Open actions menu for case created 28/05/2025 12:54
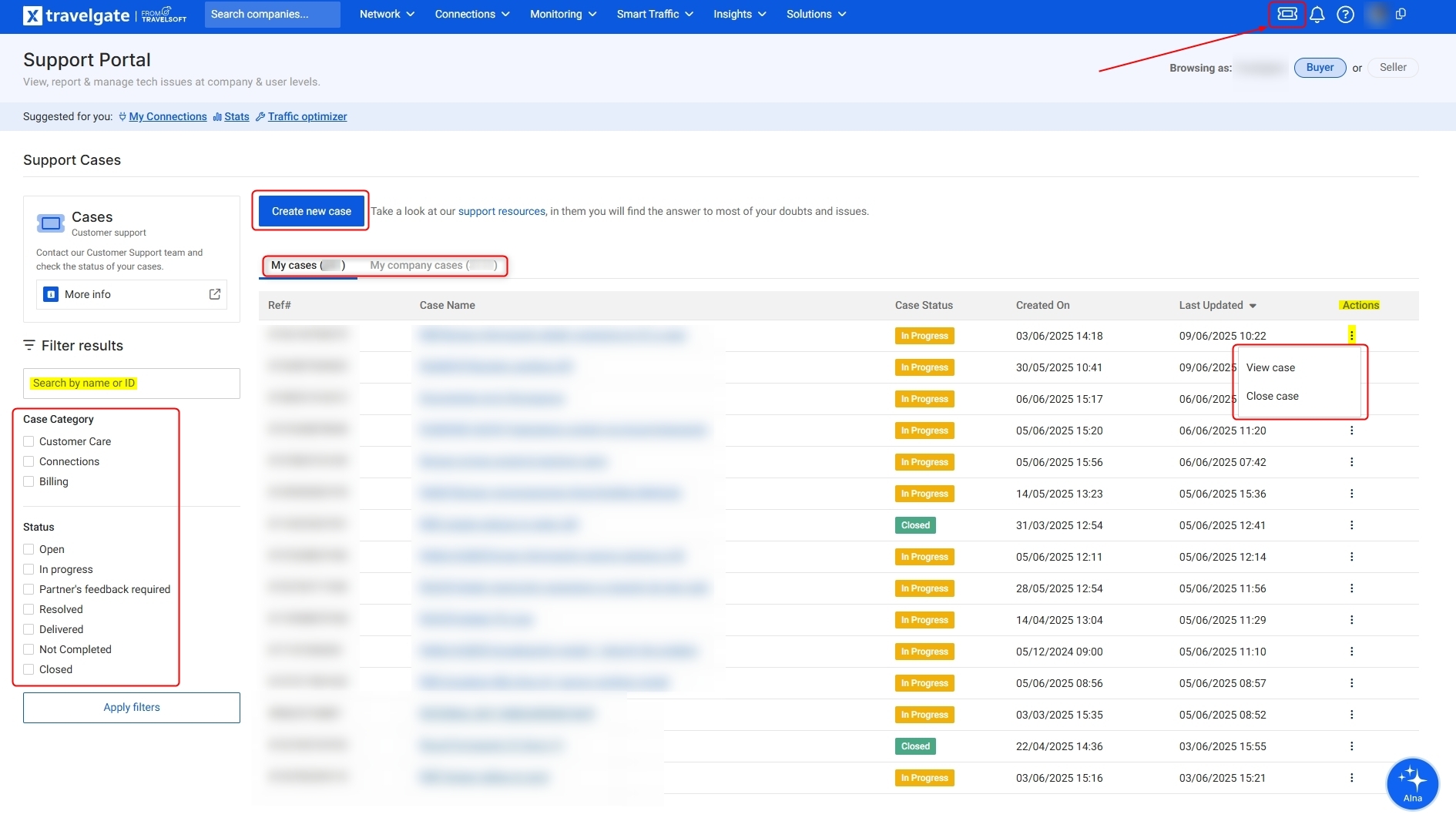 tap(1351, 588)
